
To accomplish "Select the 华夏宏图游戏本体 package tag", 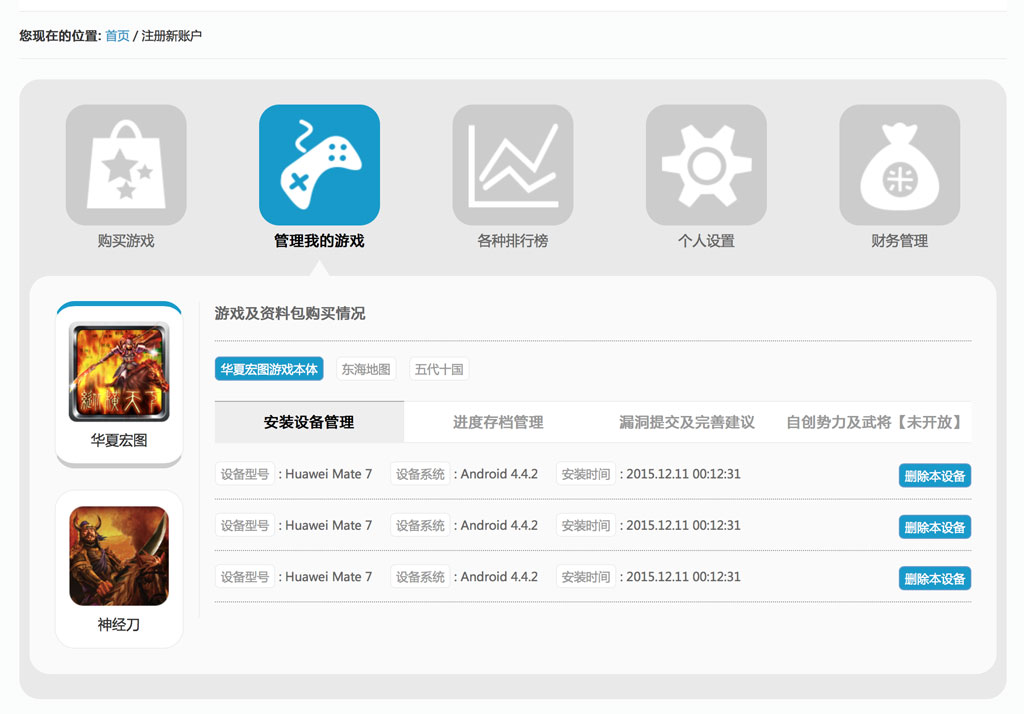I will tap(269, 369).
